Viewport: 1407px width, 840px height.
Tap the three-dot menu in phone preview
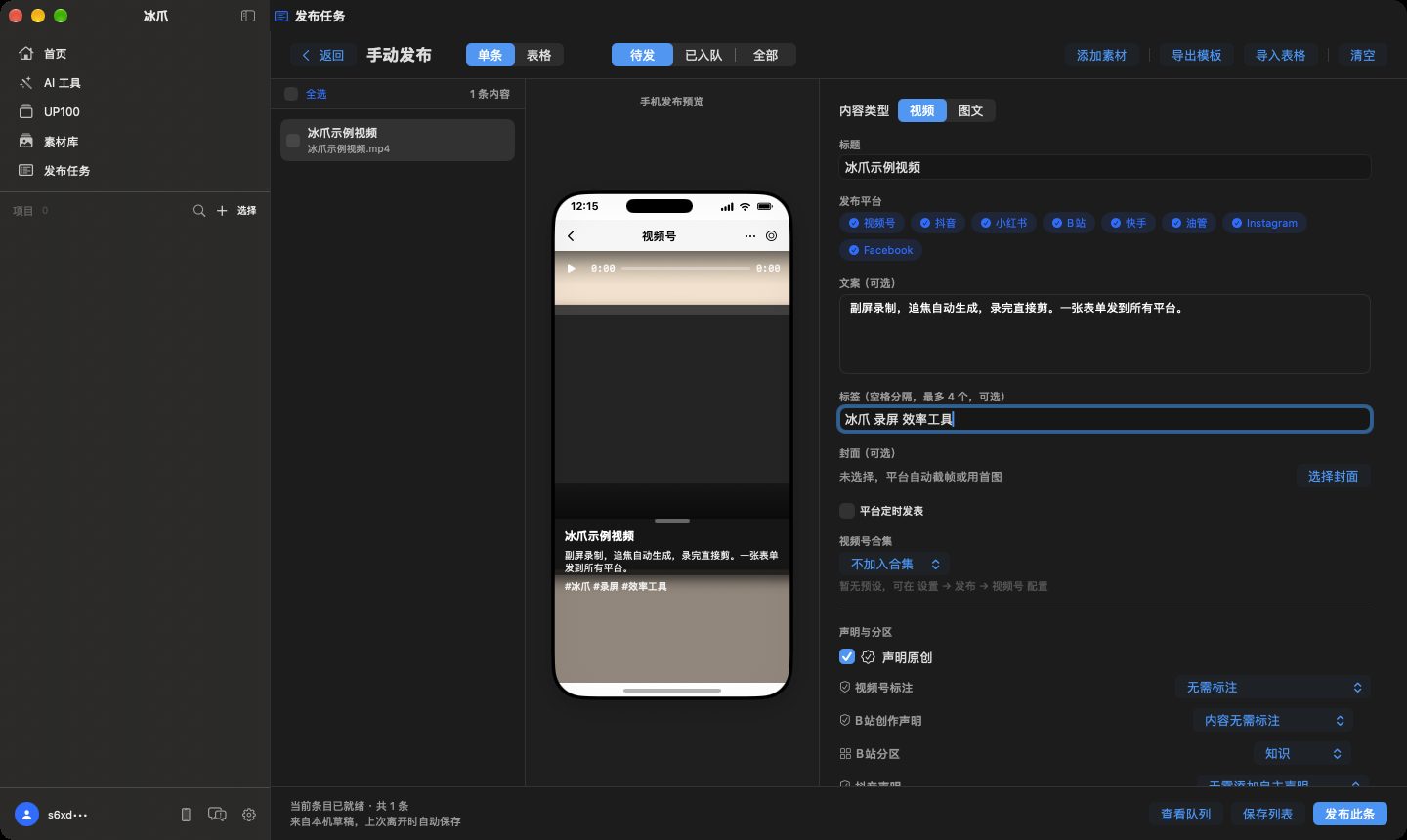pos(749,236)
